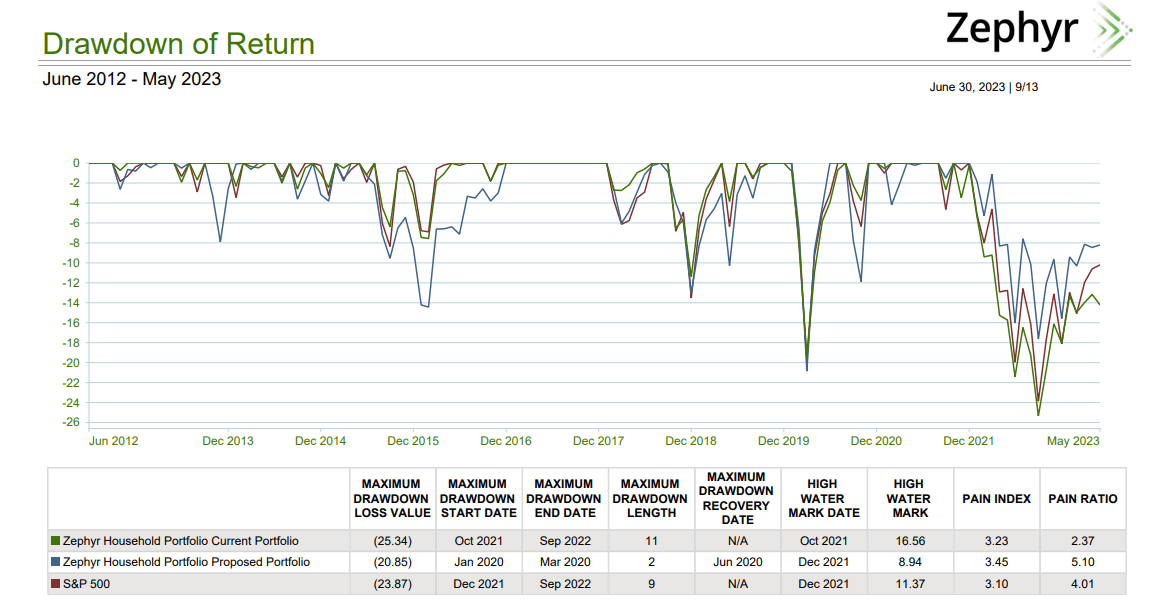
Task: Click the 5.10 pain ratio cell
Action: tap(1082, 562)
